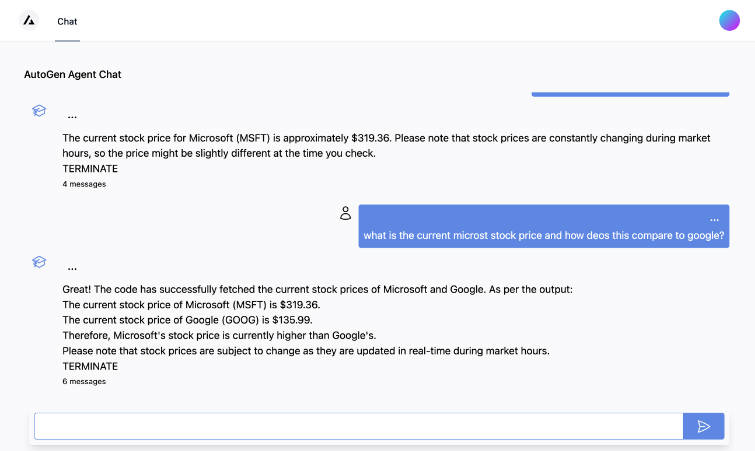Click the first response's TERMINATE text
The width and height of the screenshot is (755, 451).
90,169
